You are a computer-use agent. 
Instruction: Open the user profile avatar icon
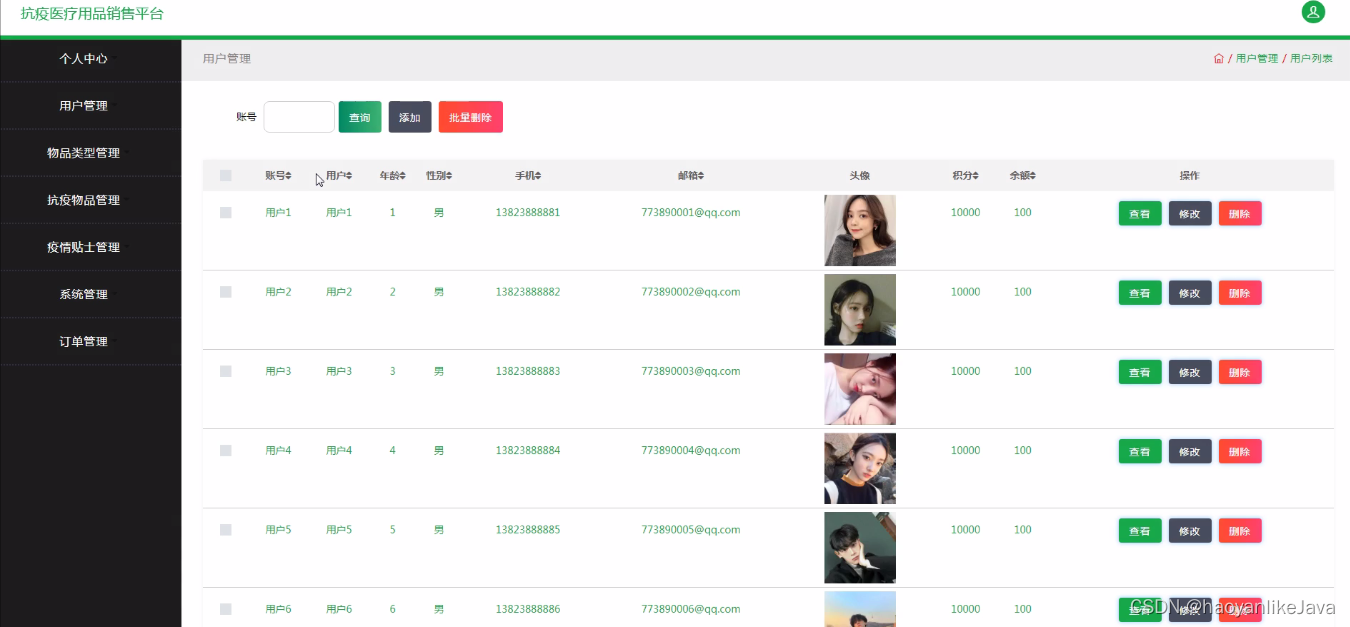(1312, 12)
